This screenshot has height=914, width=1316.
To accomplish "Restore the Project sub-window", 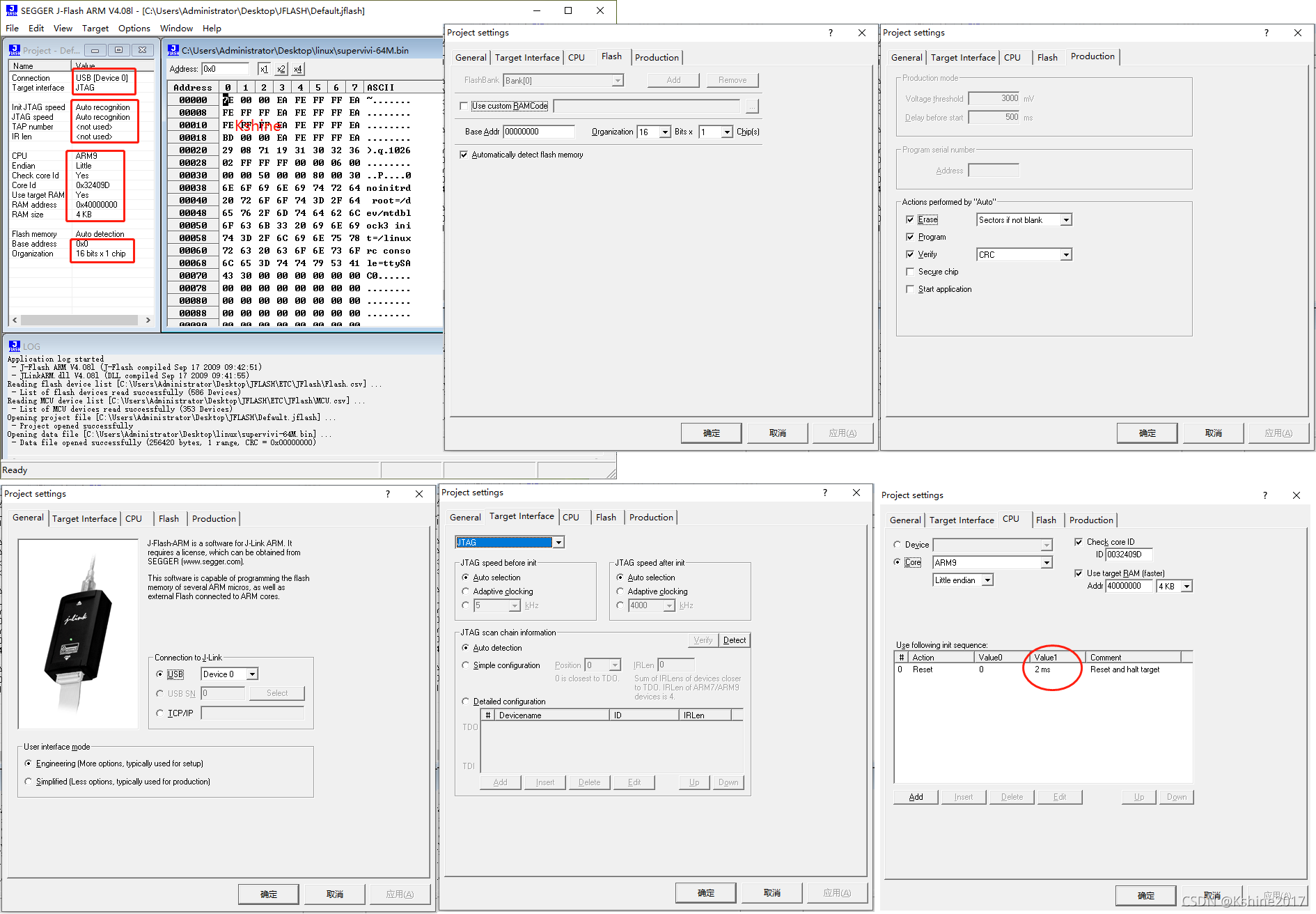I will click(119, 50).
